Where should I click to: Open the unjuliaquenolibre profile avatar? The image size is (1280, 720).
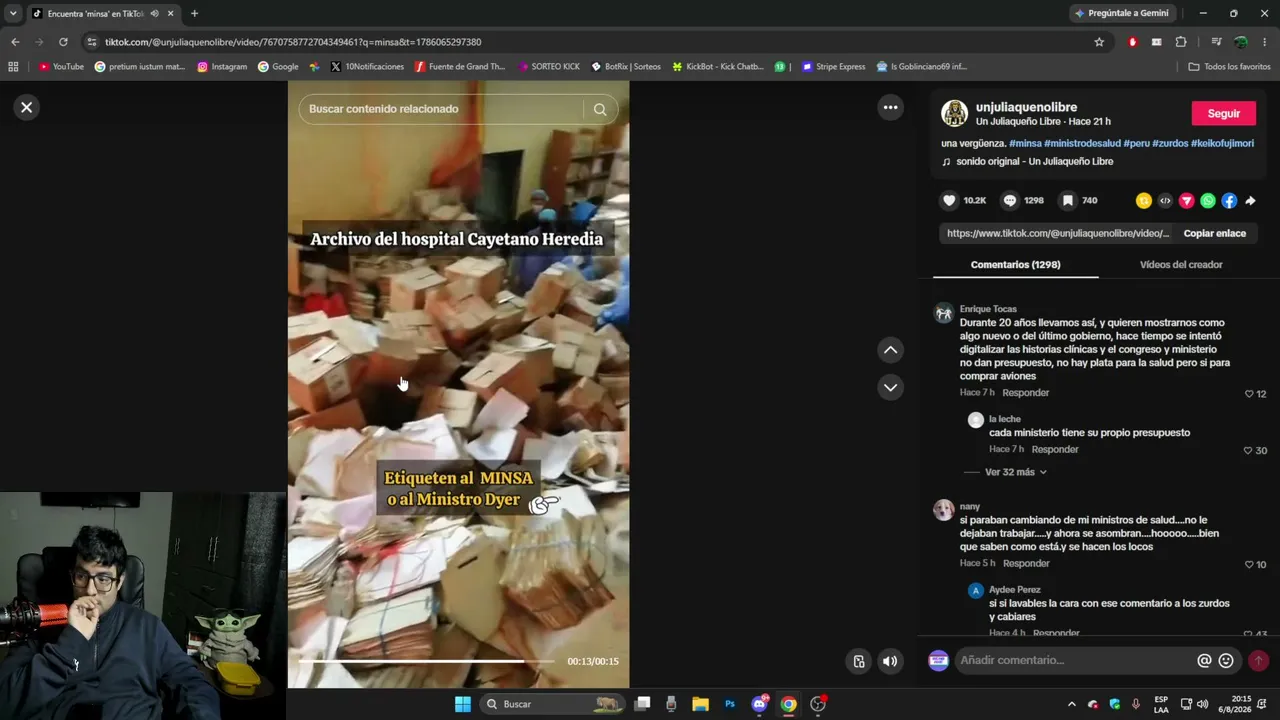[x=954, y=113]
